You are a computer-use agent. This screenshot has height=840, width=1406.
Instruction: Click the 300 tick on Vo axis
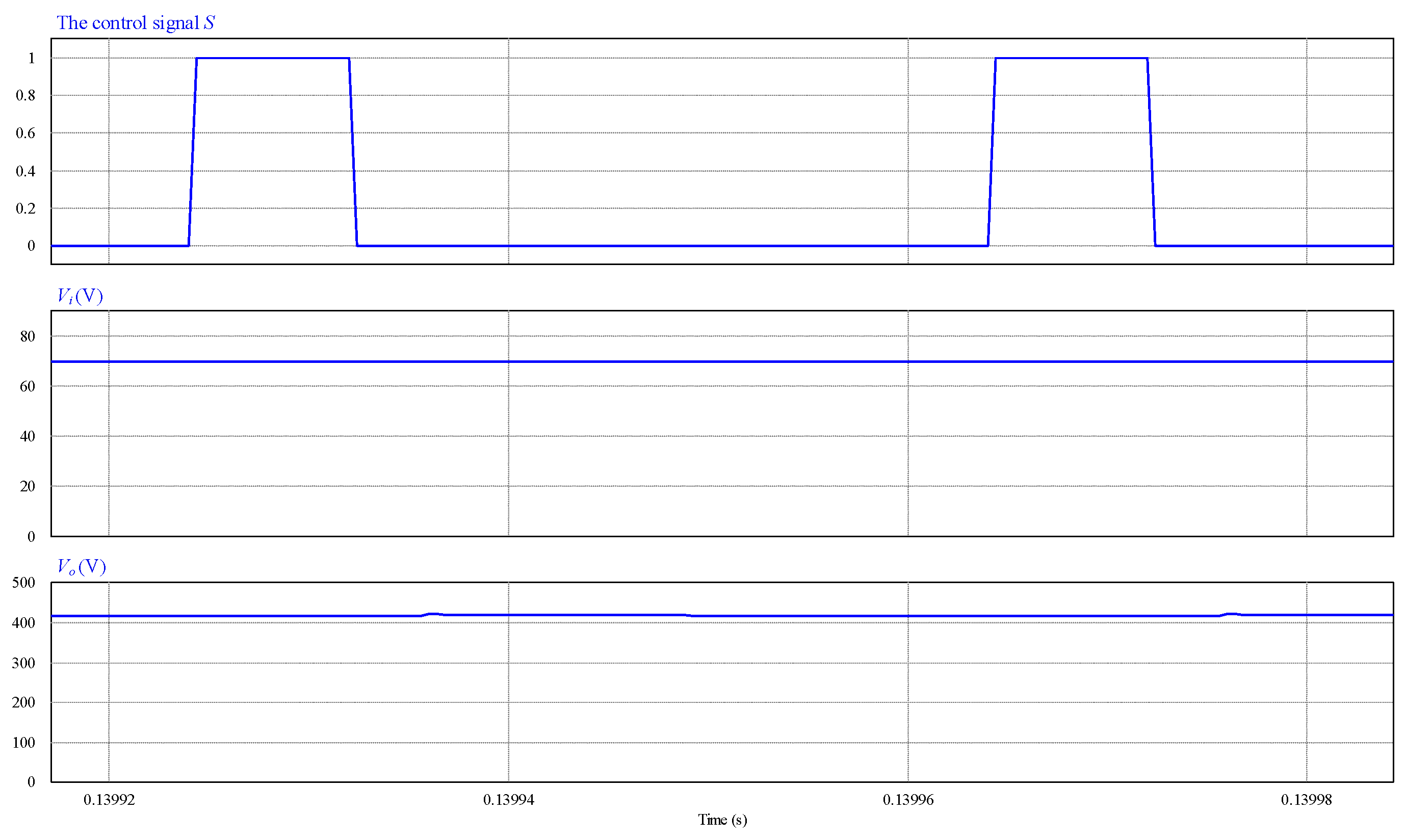point(23,663)
